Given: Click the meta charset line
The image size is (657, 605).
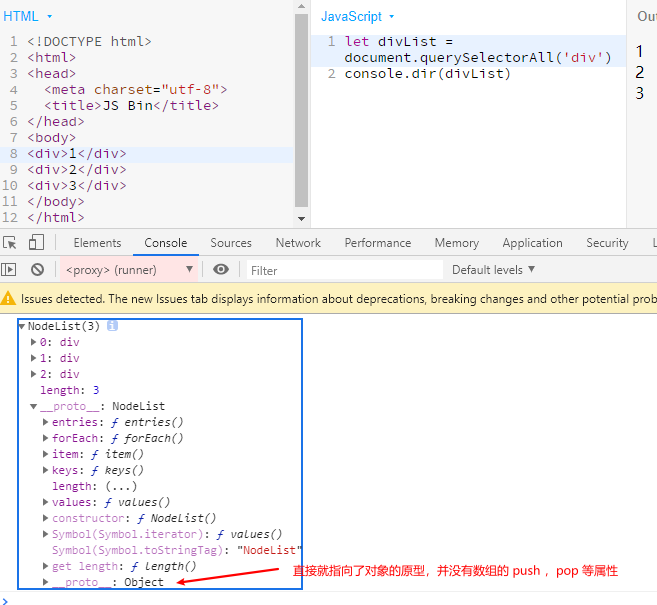Looking at the screenshot, I should (135, 90).
